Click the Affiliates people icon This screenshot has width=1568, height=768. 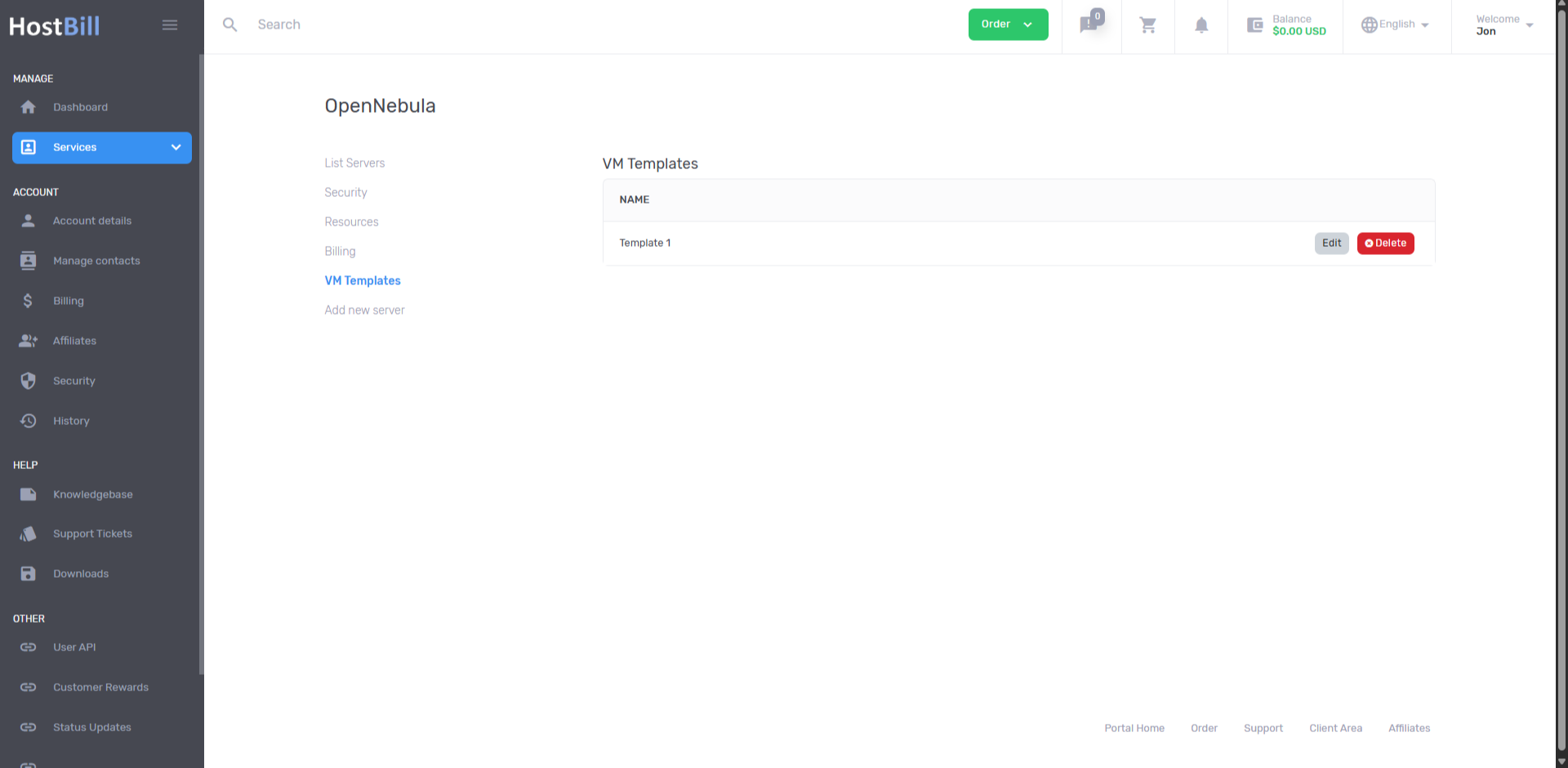29,341
